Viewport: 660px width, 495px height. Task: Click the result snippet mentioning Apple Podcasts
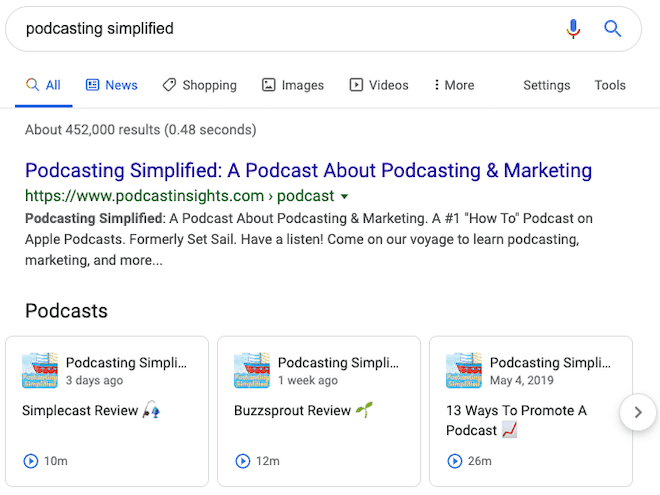coord(309,239)
